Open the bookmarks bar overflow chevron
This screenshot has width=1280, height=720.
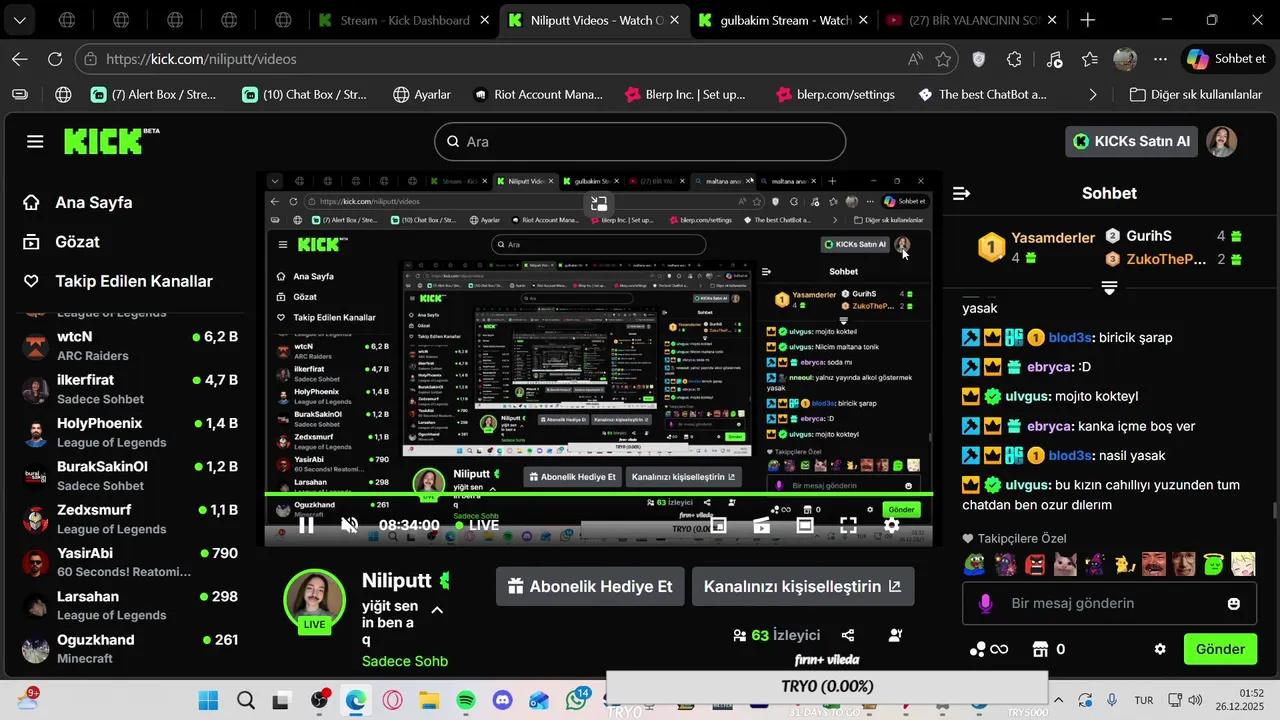1092,94
